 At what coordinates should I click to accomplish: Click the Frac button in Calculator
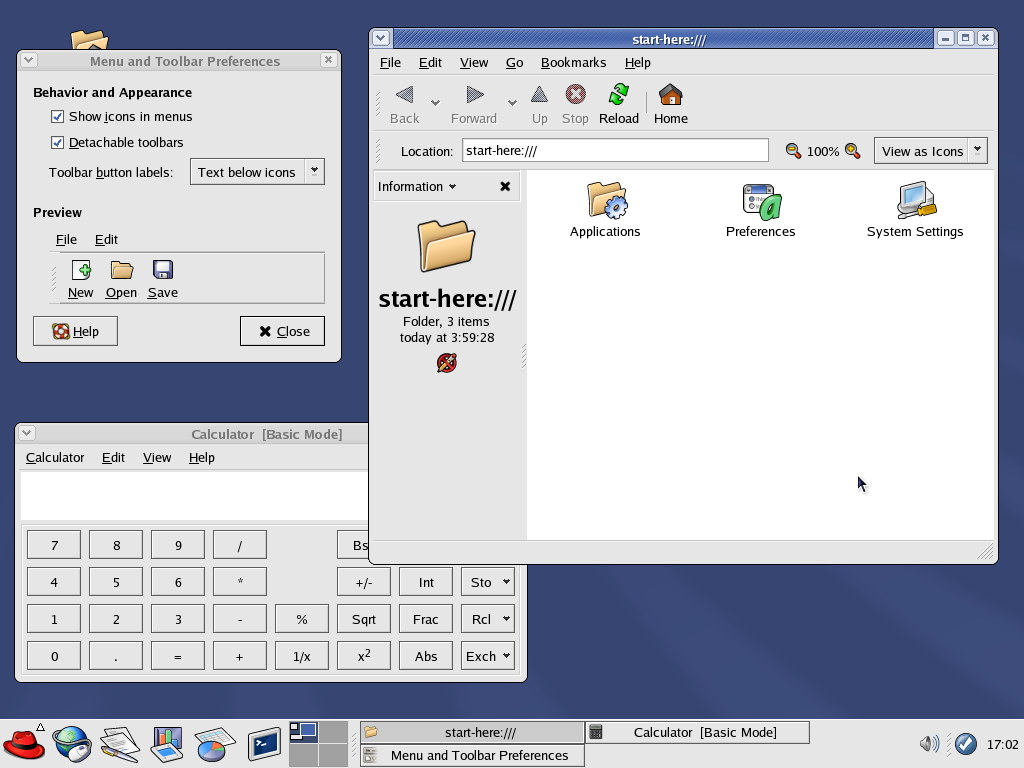[426, 619]
